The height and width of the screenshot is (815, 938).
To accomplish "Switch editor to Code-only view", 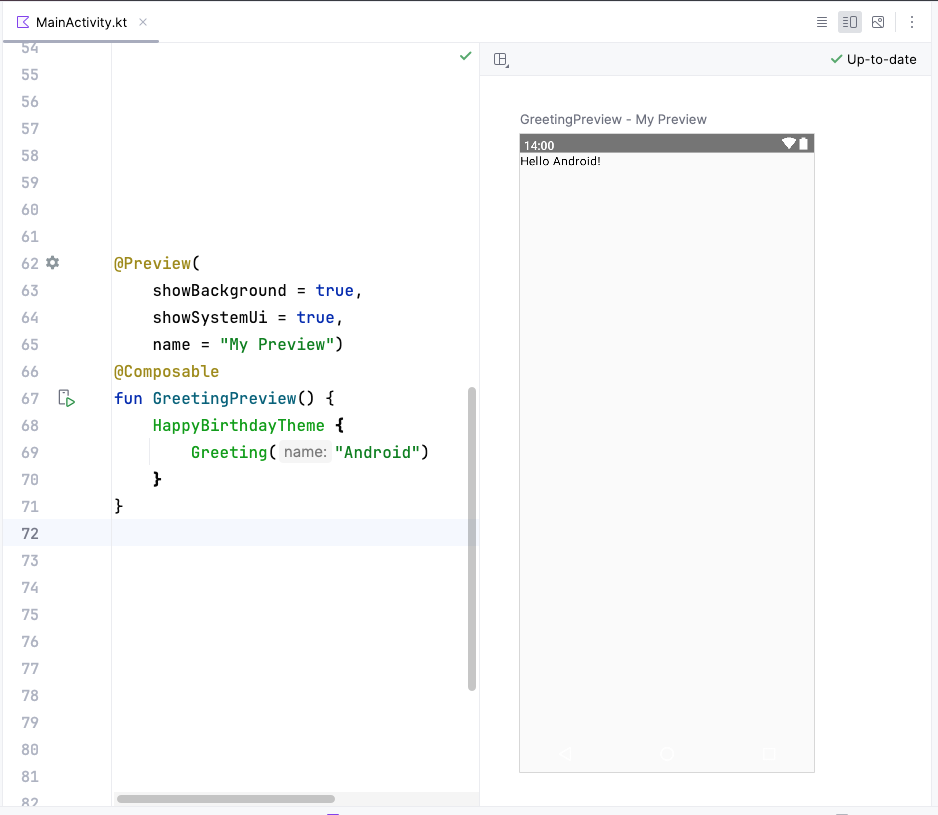I will [x=821, y=22].
